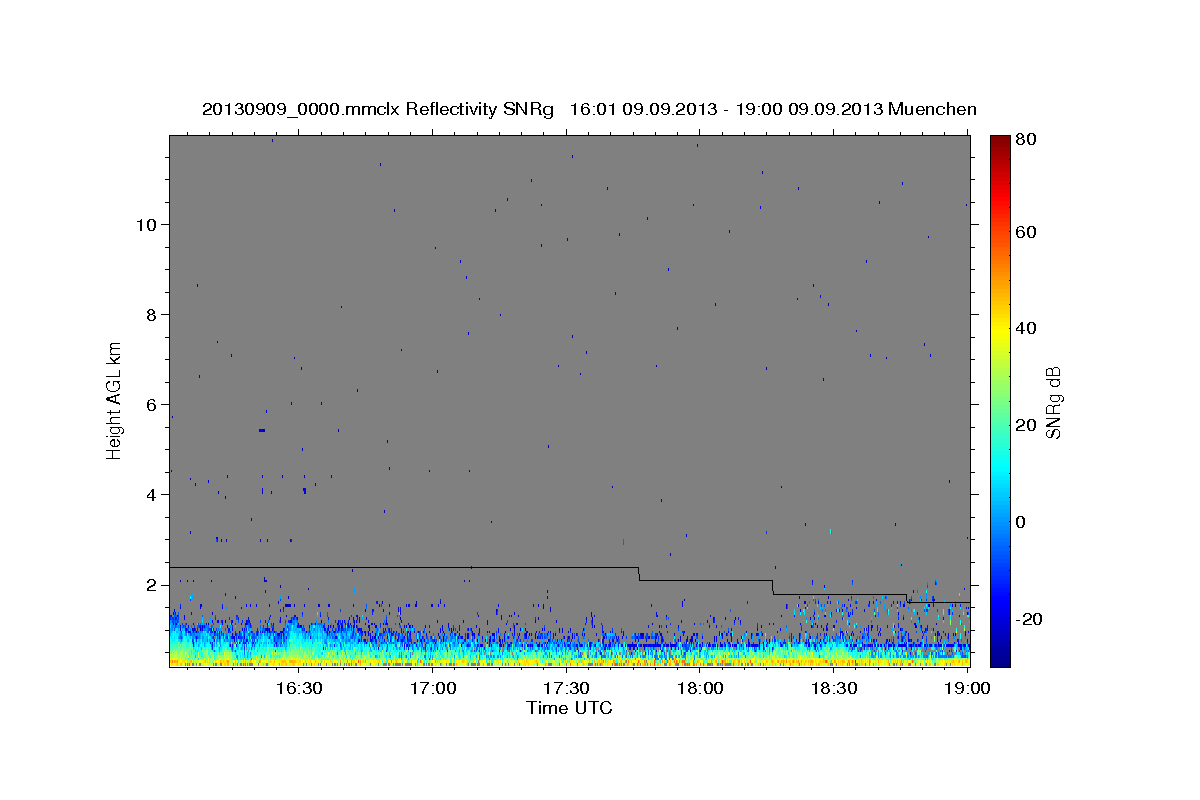Click the 'Time UTC' axis label

tap(569, 708)
